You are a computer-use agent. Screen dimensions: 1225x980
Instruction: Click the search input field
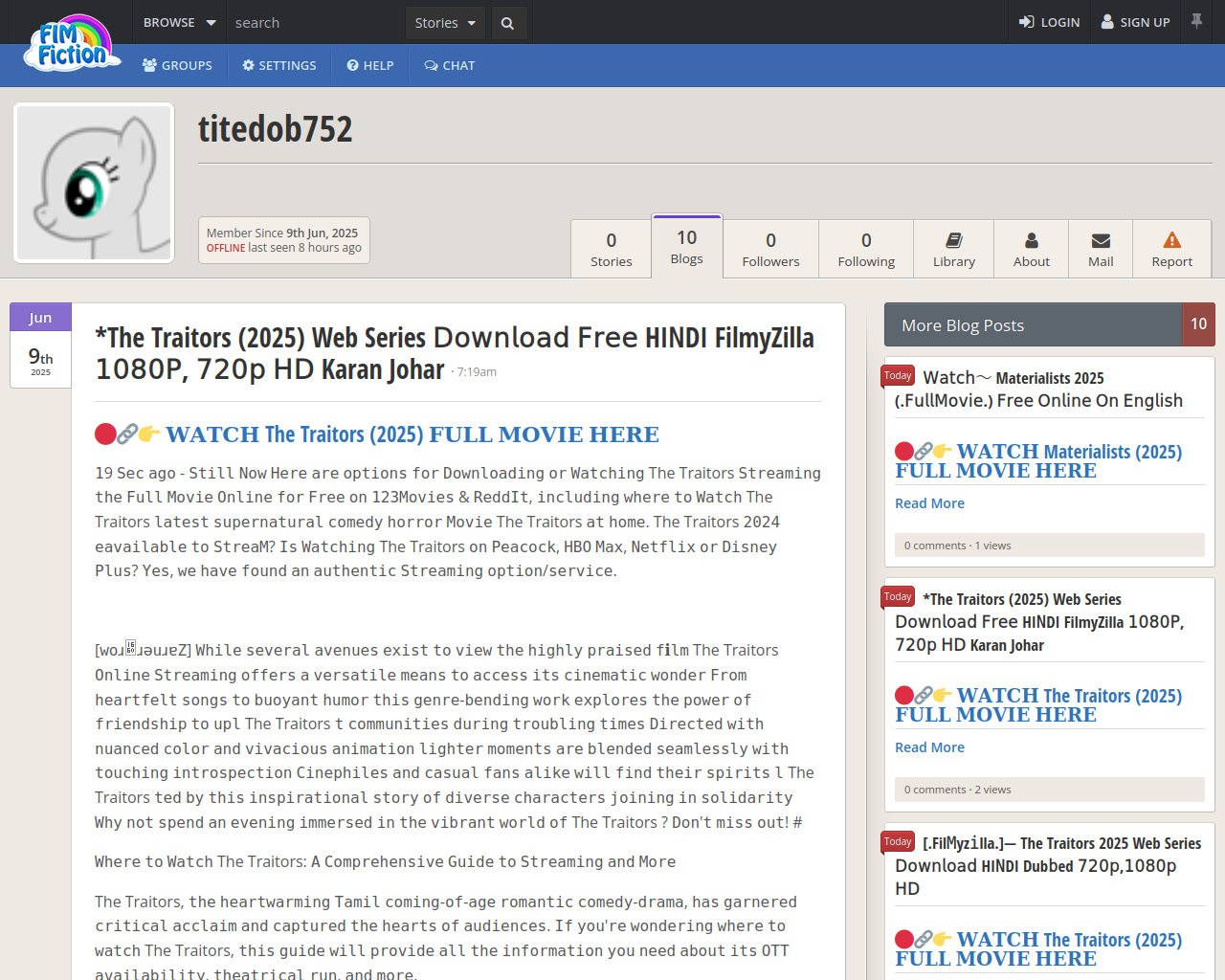(316, 22)
